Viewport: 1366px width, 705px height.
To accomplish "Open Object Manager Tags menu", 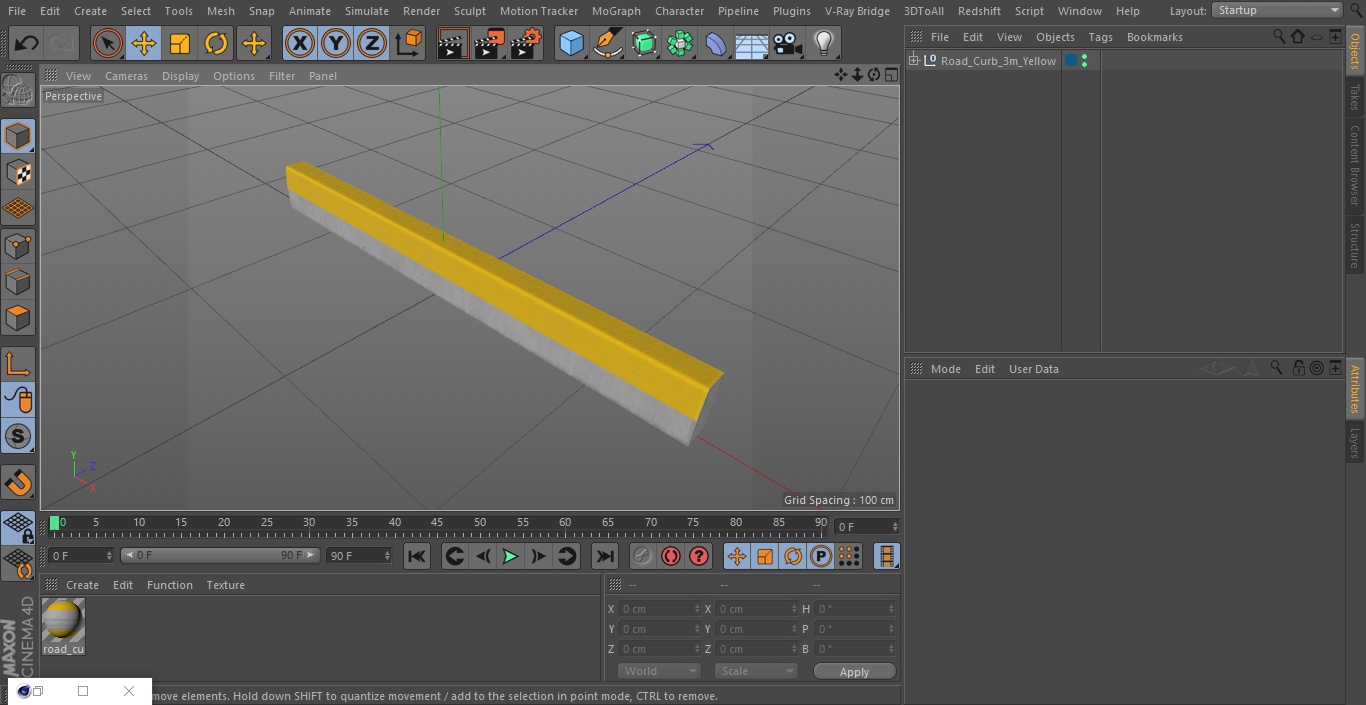I will (1100, 37).
